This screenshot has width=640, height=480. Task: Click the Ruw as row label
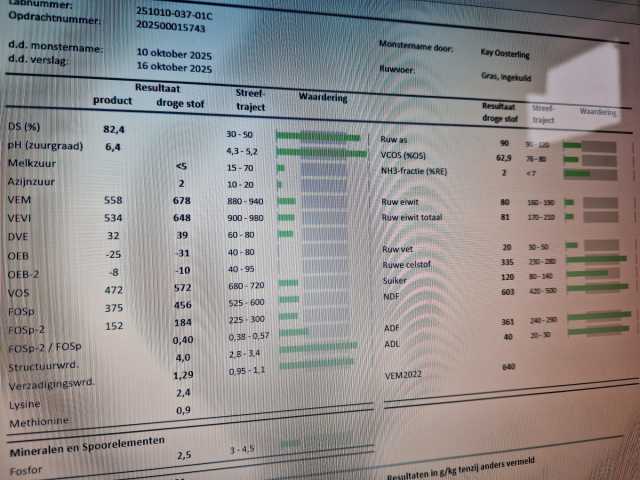tap(393, 139)
